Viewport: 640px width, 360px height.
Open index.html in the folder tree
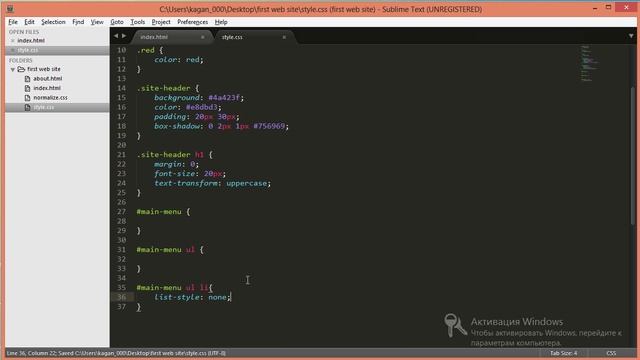[47, 88]
